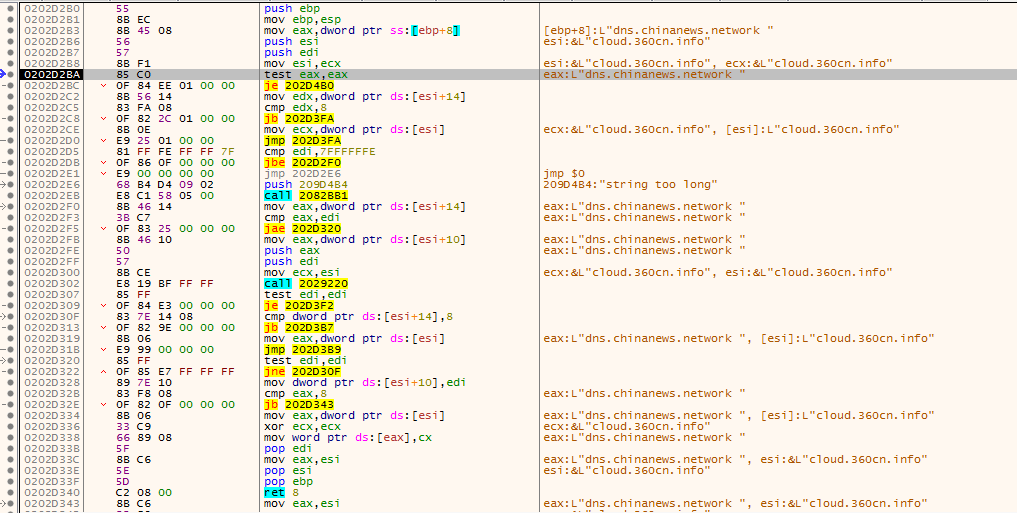Click the 'test eax,eax' instruction
The width and height of the screenshot is (1017, 513).
[305, 75]
